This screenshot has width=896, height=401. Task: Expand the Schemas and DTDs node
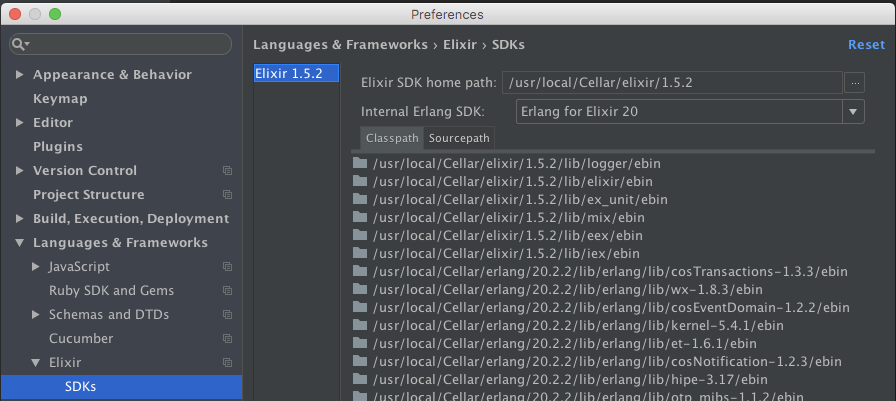pos(36,315)
